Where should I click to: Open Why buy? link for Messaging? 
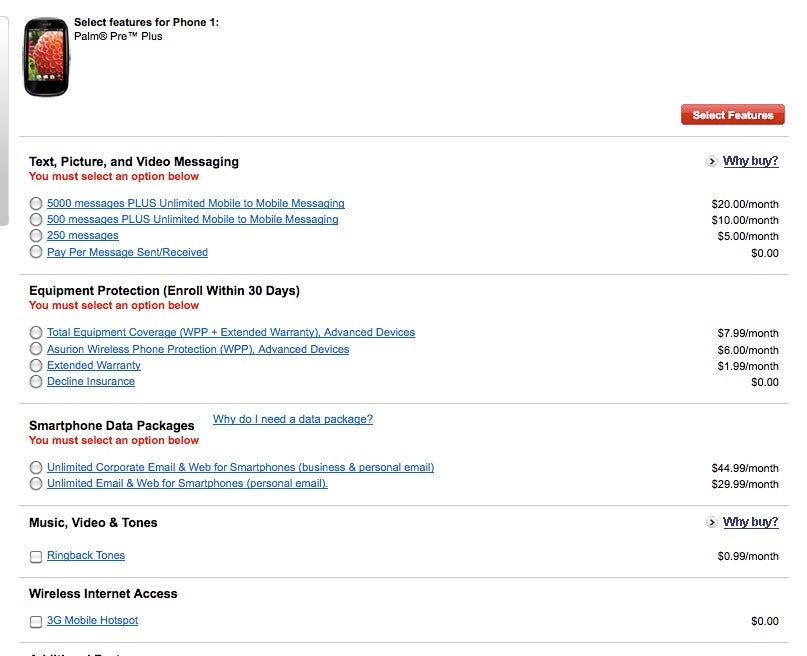pos(750,161)
